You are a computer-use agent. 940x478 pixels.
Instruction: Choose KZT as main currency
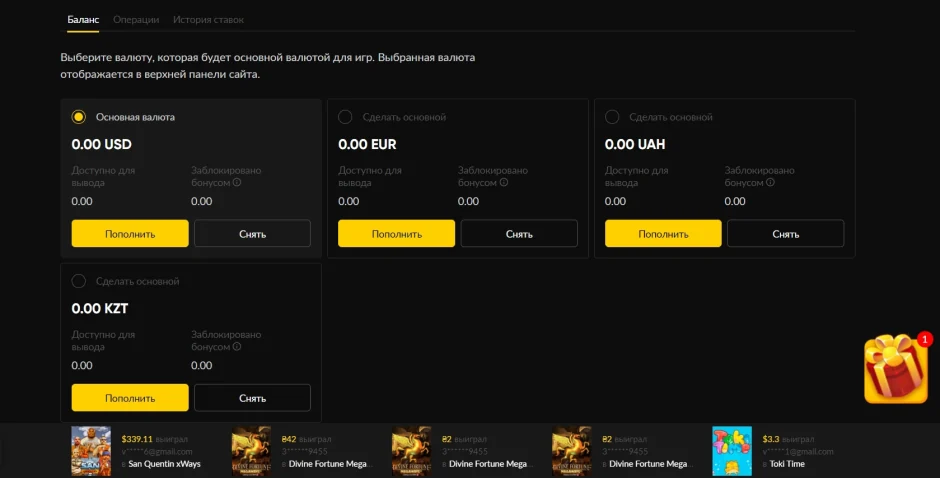point(79,281)
